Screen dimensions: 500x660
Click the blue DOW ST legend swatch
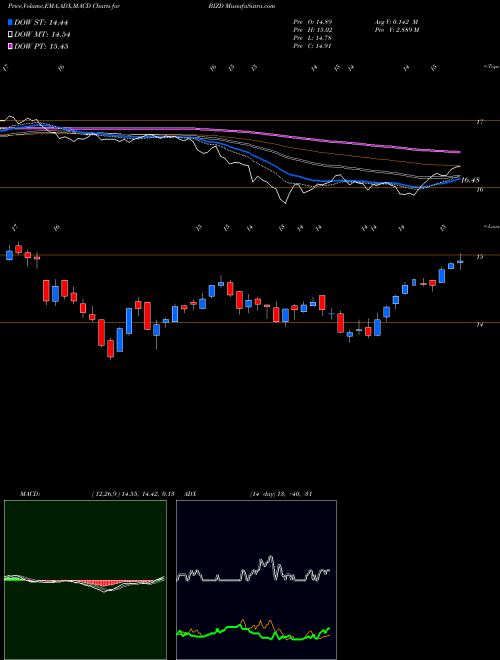pyautogui.click(x=10, y=22)
